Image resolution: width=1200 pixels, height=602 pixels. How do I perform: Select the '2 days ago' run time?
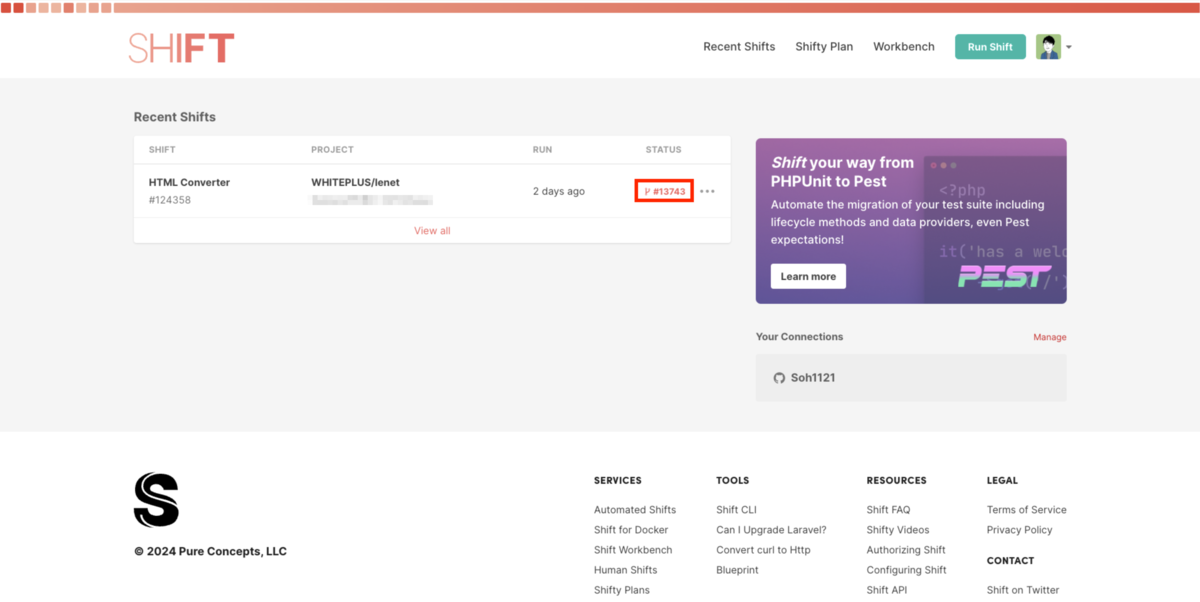click(x=559, y=191)
